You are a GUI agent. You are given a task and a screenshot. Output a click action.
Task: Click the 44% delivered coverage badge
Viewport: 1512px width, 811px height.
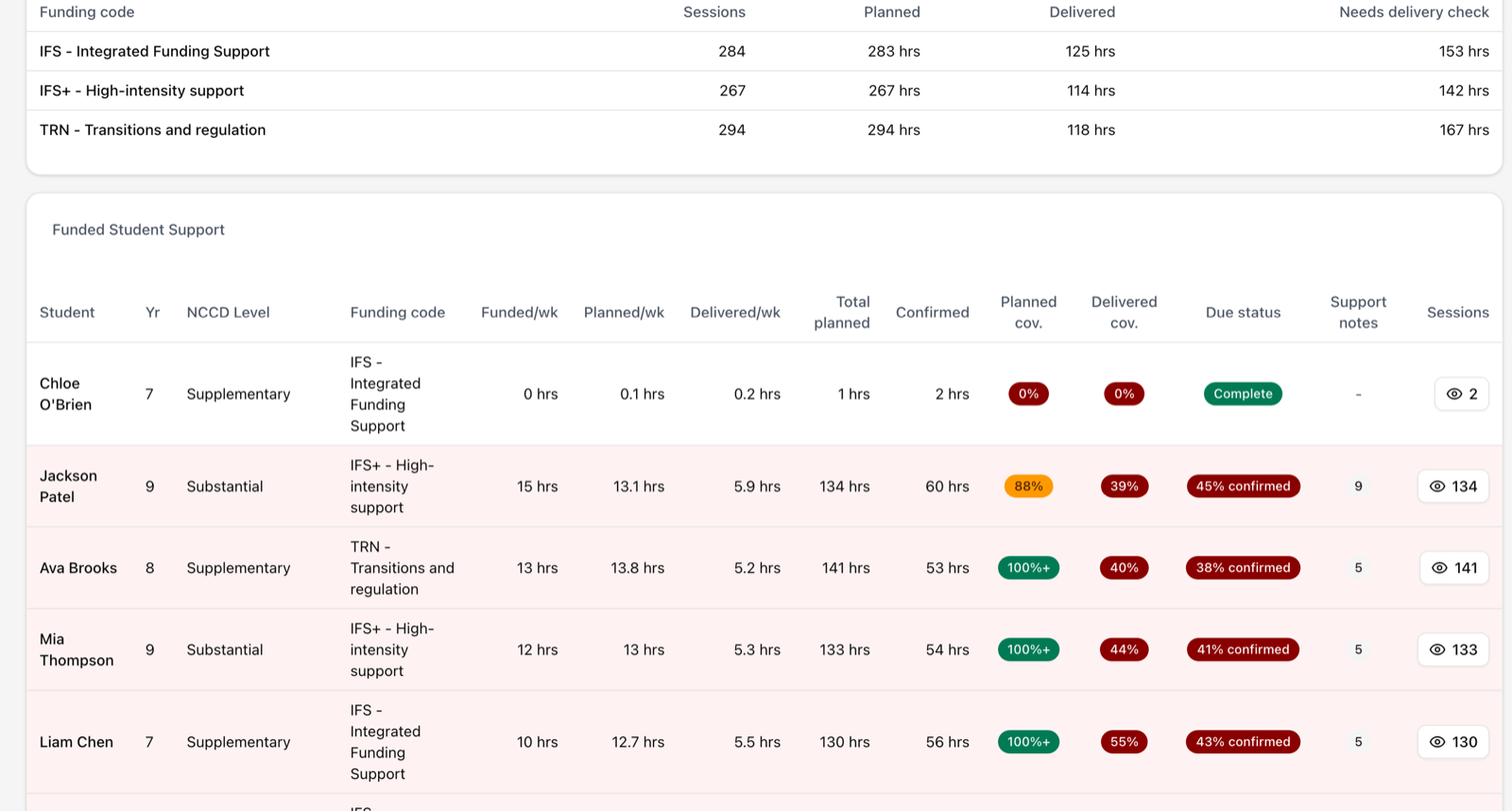pos(1124,650)
